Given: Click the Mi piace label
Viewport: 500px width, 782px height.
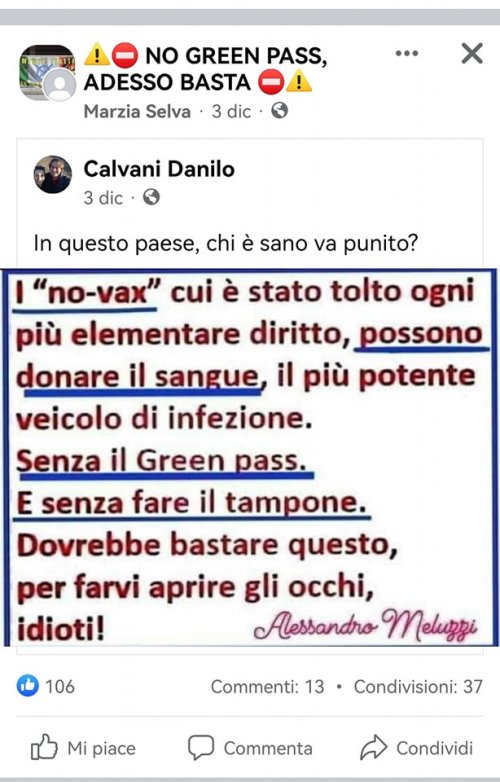Looking at the screenshot, I should pos(102,748).
